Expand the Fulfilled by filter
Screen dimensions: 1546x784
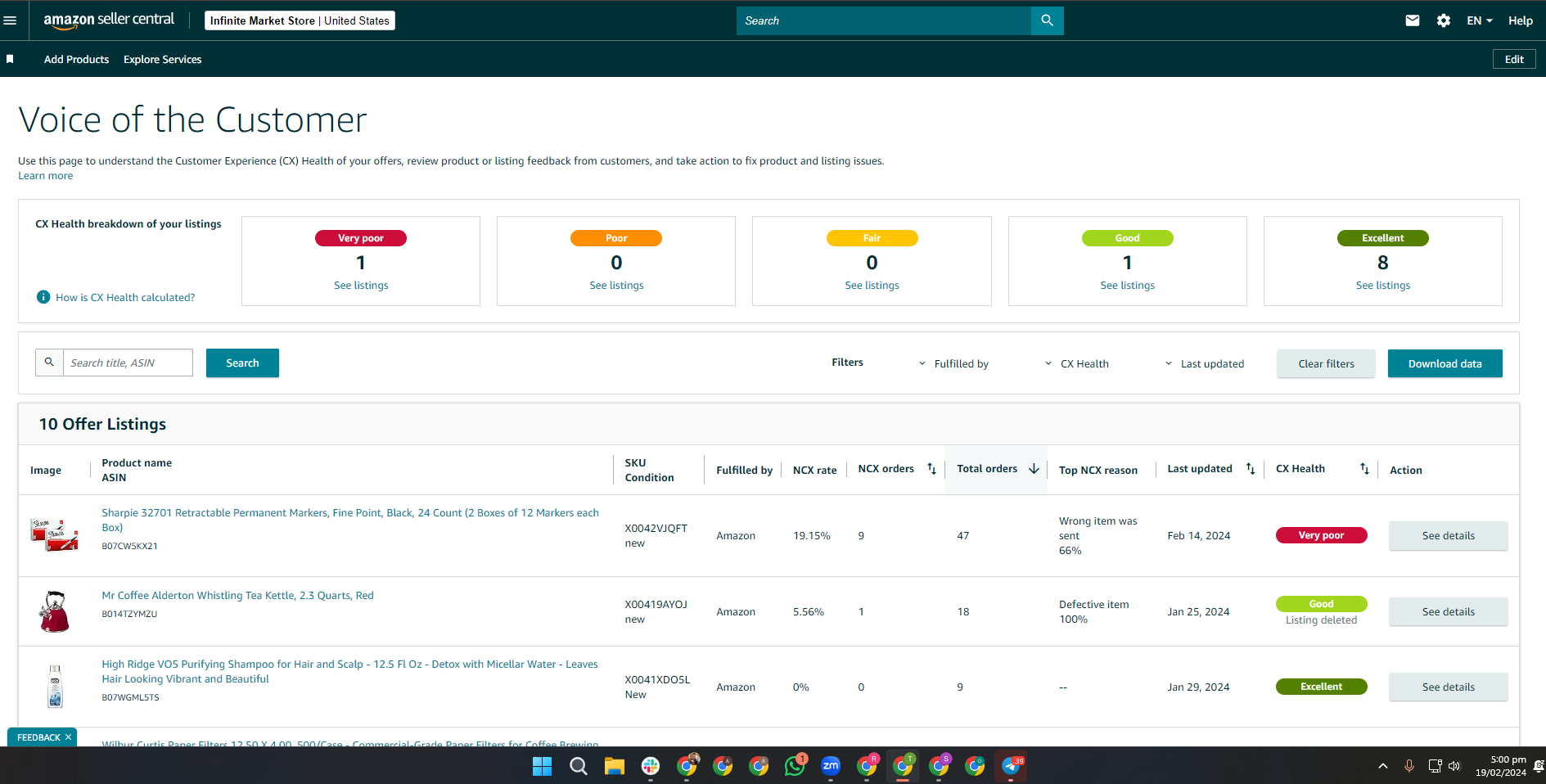click(x=953, y=363)
